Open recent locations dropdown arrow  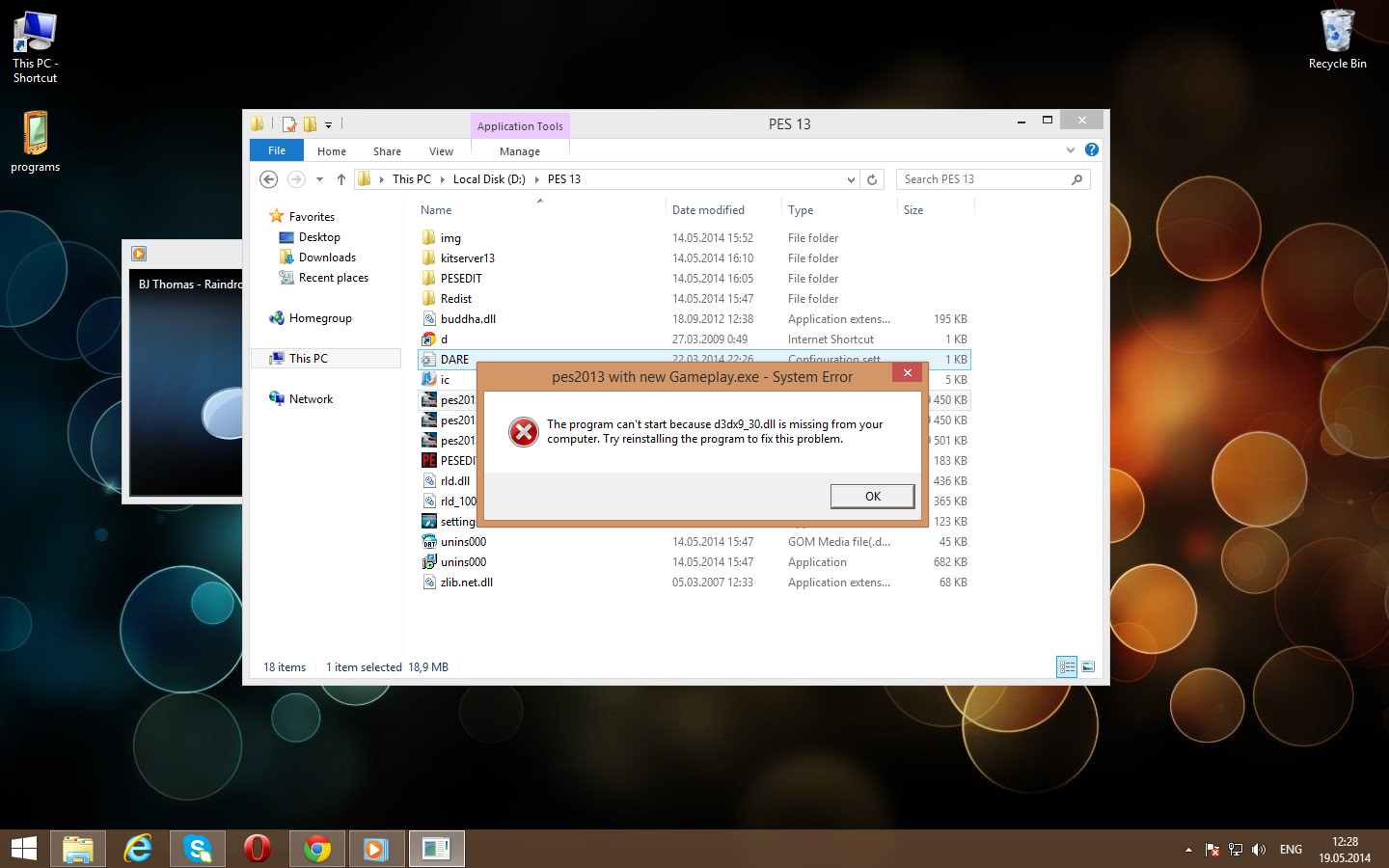[319, 179]
